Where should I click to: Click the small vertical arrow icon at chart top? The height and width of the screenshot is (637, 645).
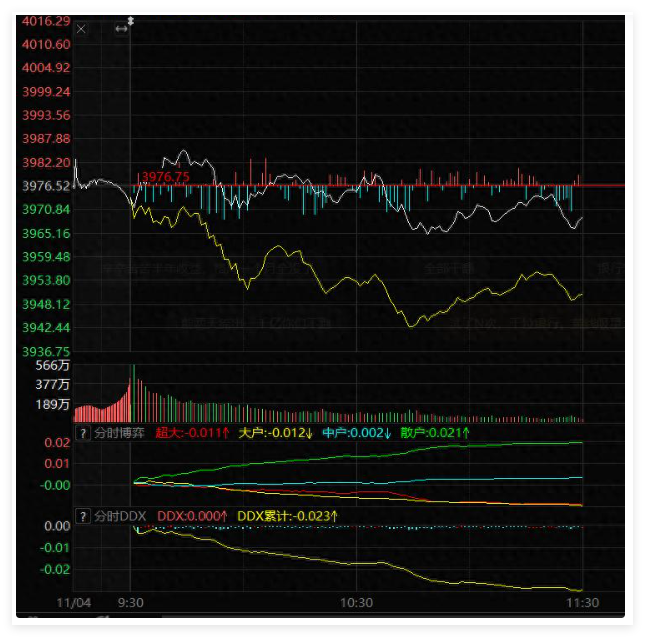130,20
